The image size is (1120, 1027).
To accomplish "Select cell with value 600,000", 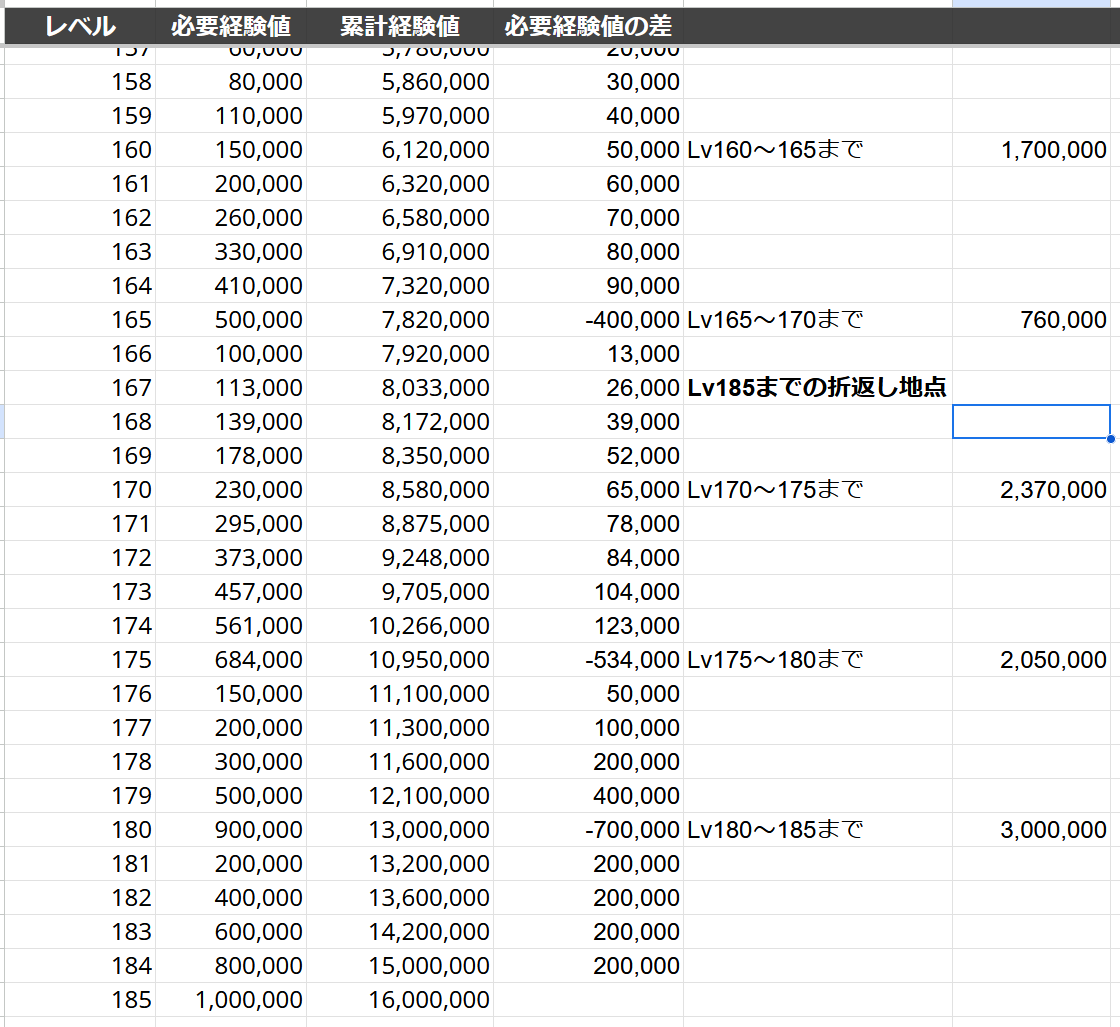I will pyautogui.click(x=231, y=931).
